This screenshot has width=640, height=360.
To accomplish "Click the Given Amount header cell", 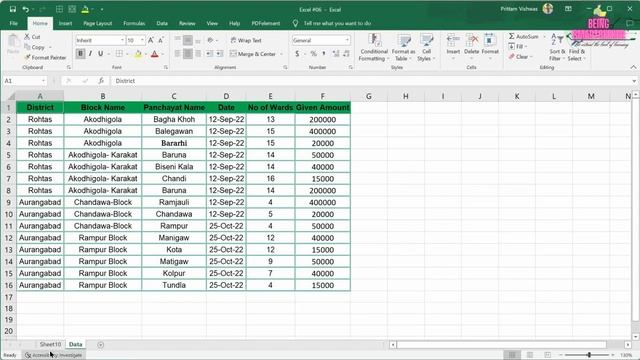I will pyautogui.click(x=322, y=107).
